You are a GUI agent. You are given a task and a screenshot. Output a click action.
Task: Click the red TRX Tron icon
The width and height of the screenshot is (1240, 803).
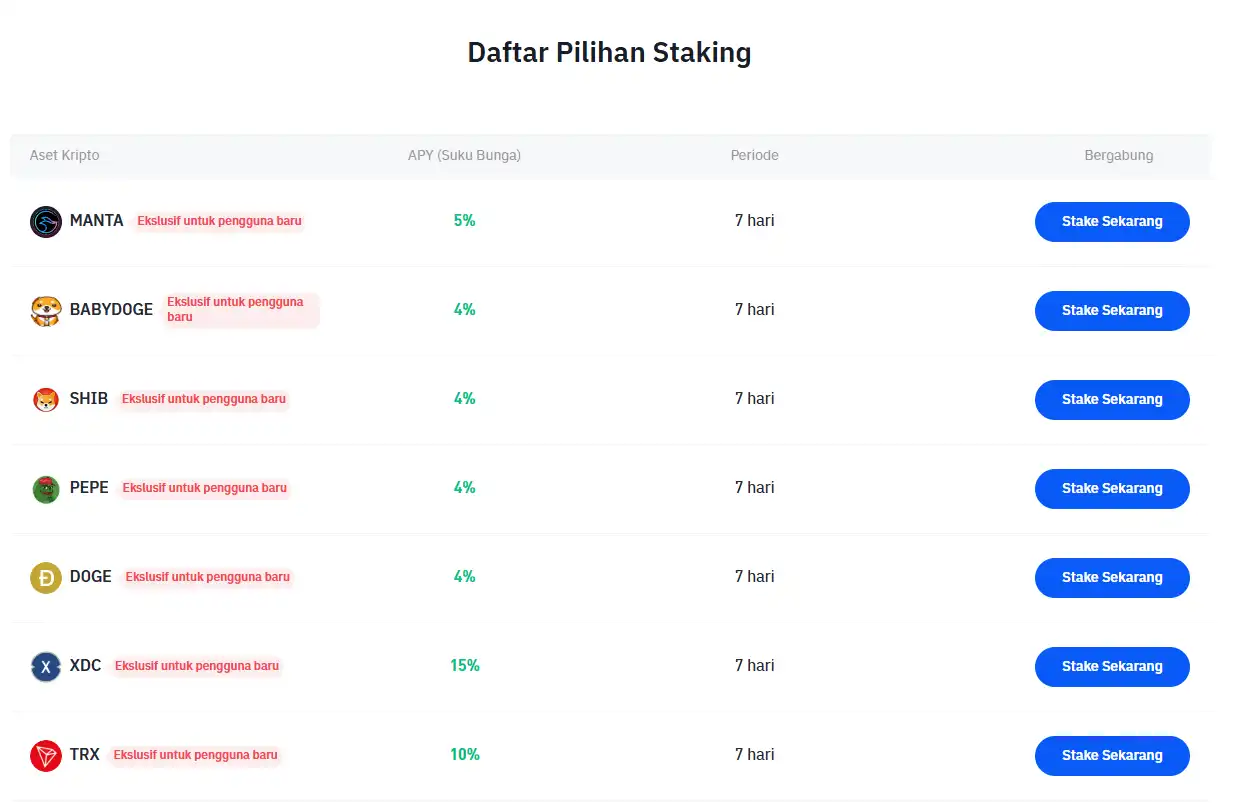[x=45, y=755]
